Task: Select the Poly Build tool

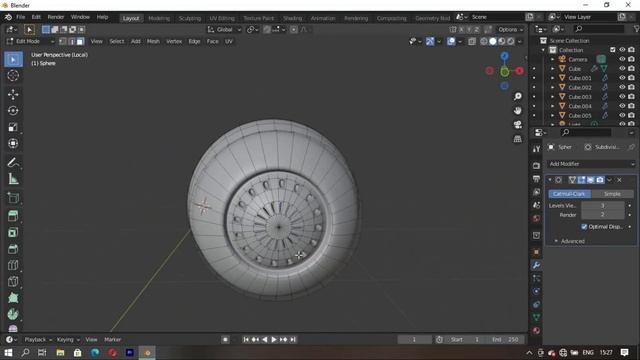Action: point(13,298)
